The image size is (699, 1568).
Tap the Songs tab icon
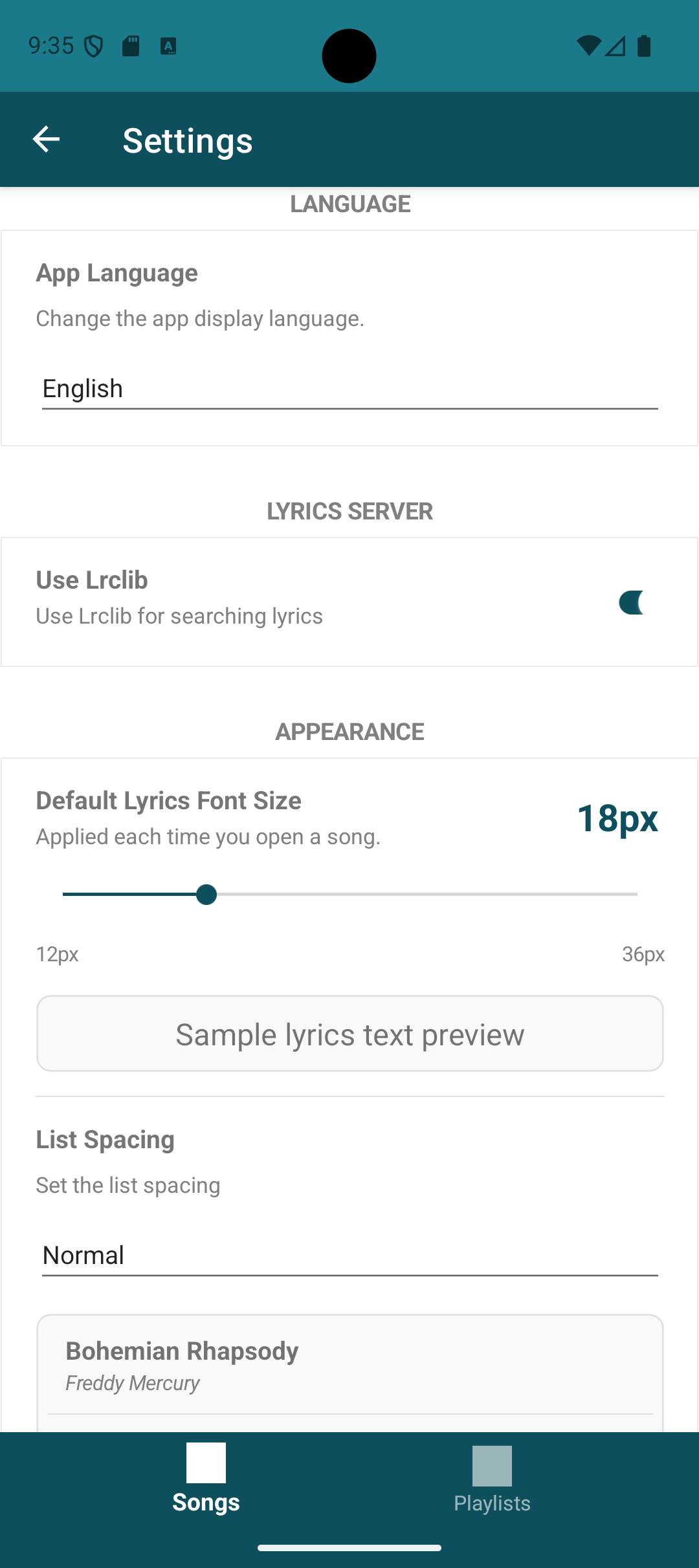point(206,1463)
